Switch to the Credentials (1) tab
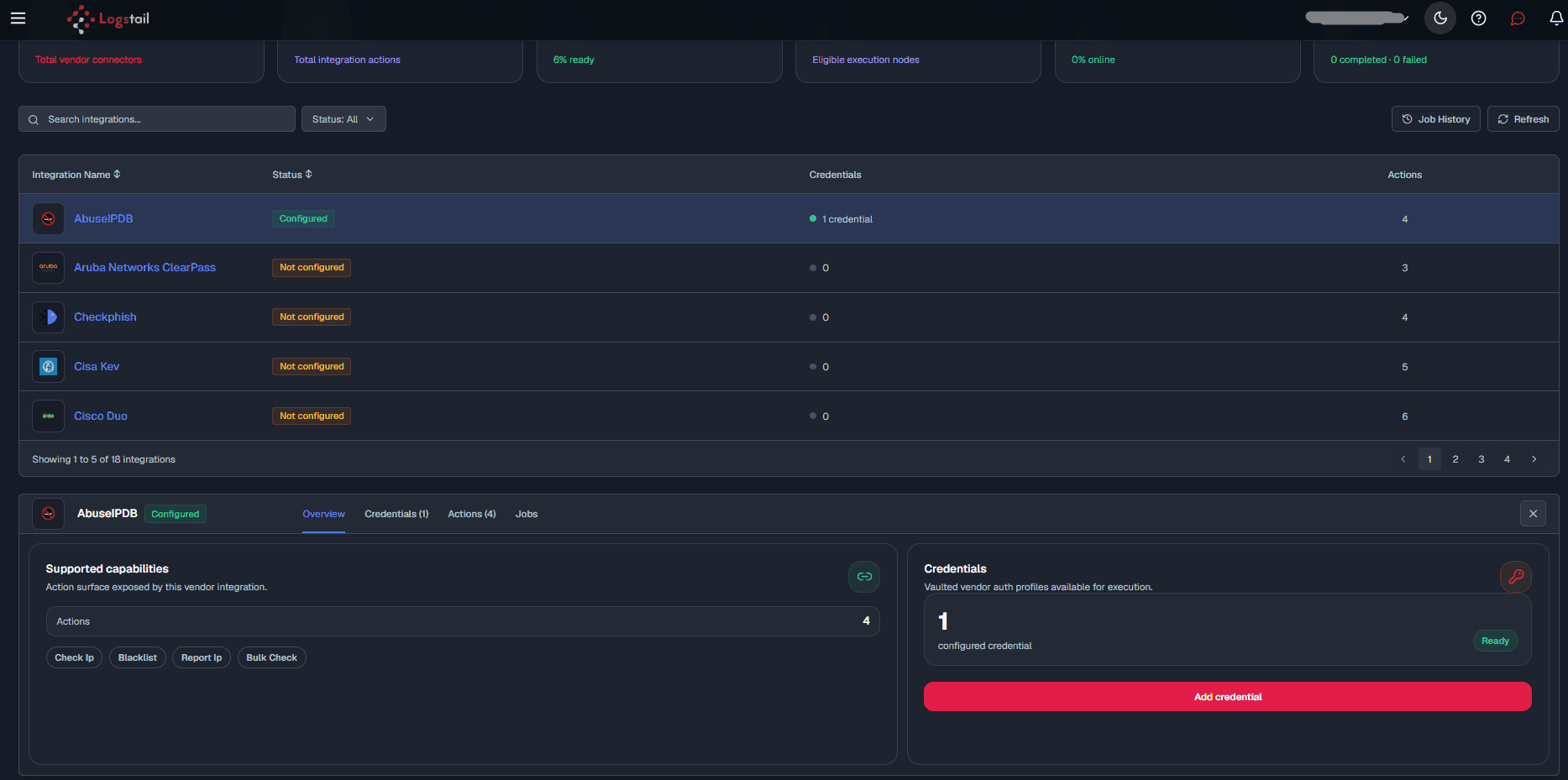Image resolution: width=1568 pixels, height=780 pixels. coord(396,514)
